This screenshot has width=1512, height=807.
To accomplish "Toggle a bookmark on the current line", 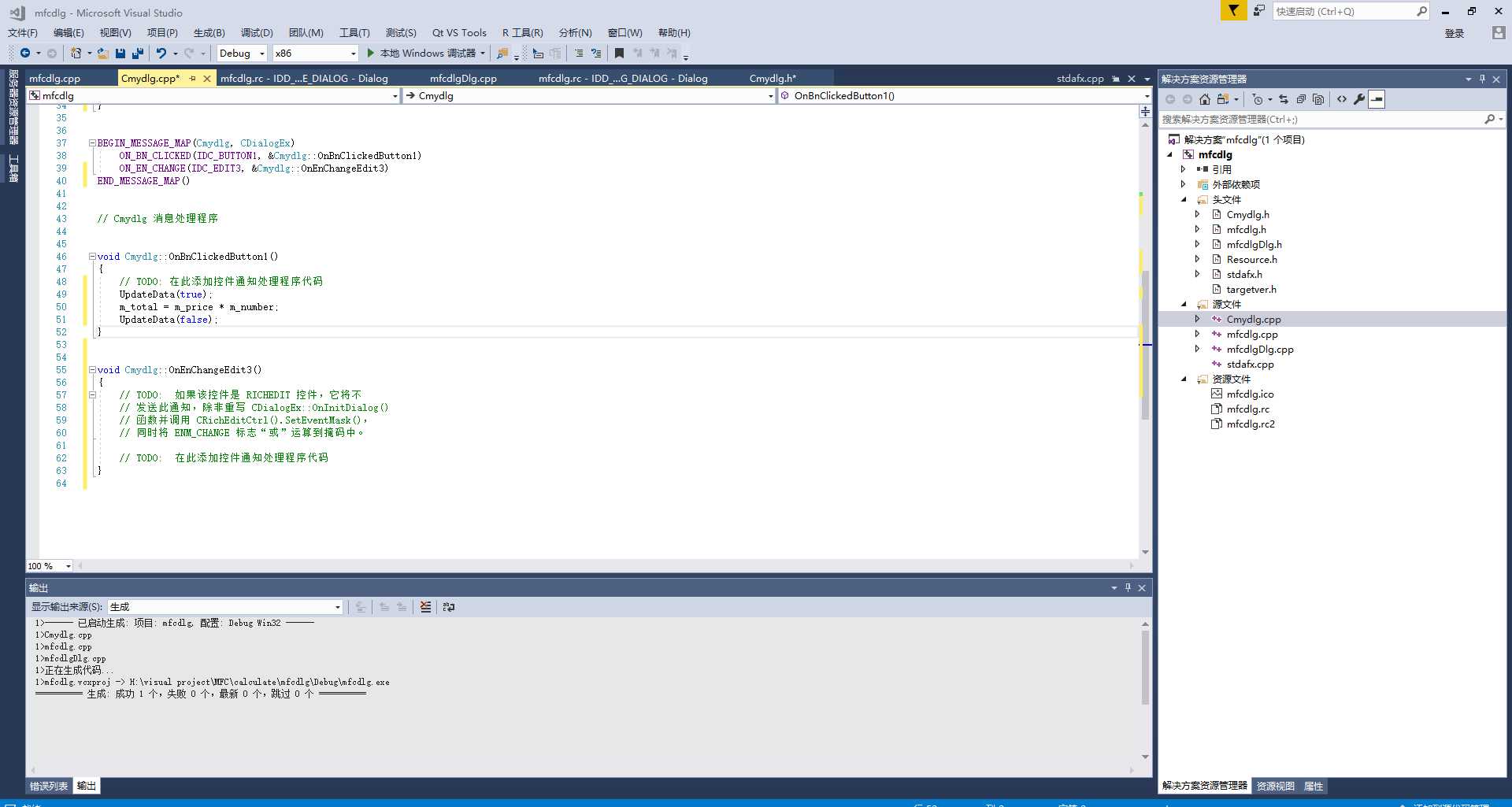I will pyautogui.click(x=620, y=53).
